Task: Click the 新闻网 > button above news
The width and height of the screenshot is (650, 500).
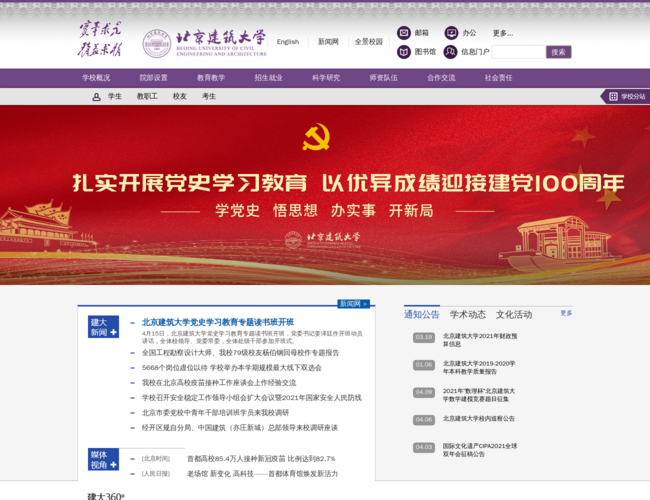Action: (354, 304)
